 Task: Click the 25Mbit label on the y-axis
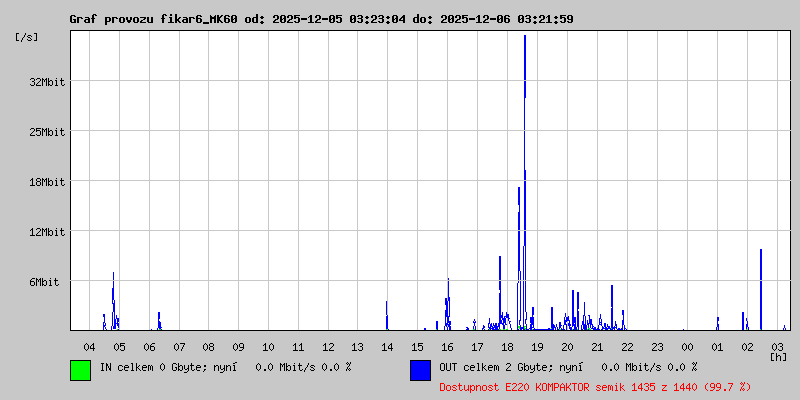pos(47,132)
